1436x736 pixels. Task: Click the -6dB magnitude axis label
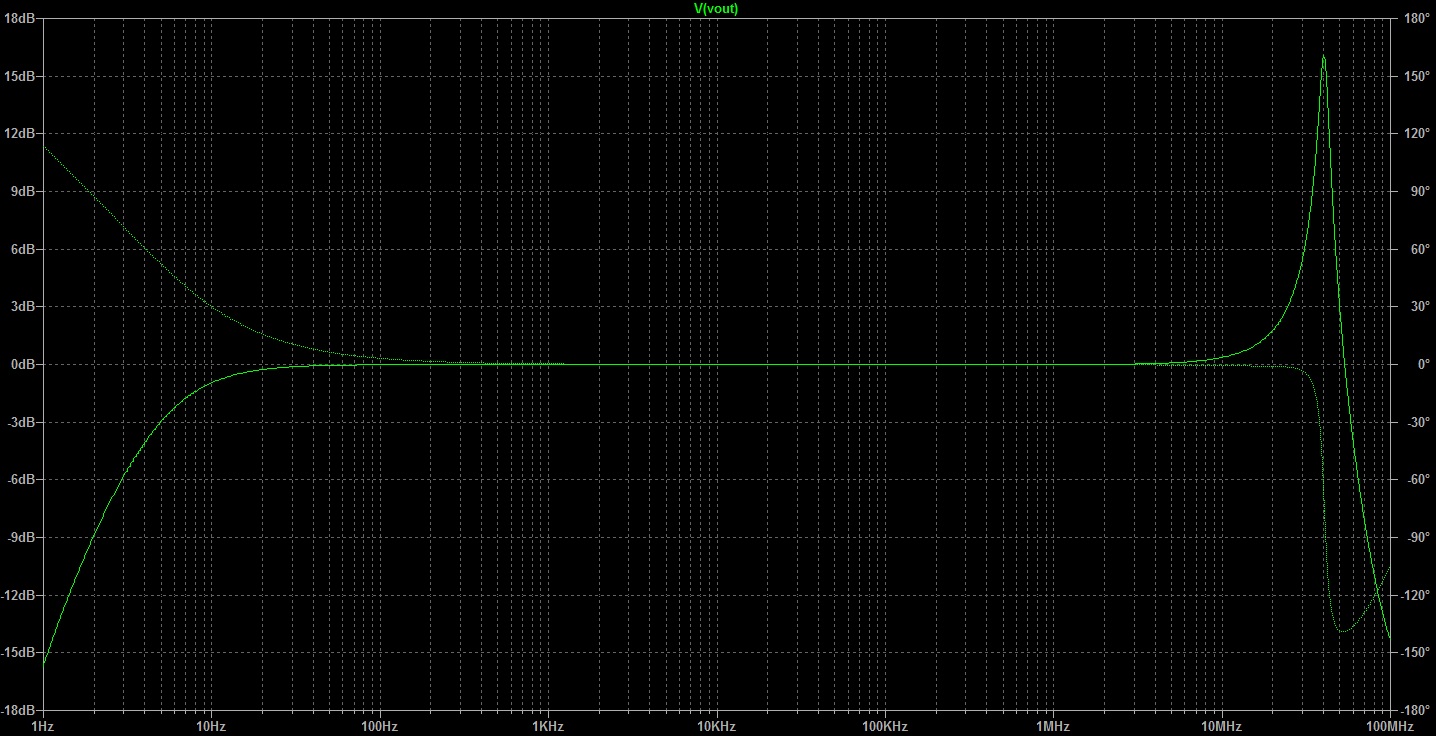22,480
